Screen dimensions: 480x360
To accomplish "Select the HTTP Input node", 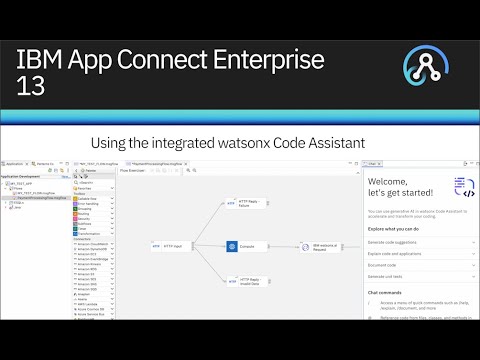I will click(x=171, y=246).
